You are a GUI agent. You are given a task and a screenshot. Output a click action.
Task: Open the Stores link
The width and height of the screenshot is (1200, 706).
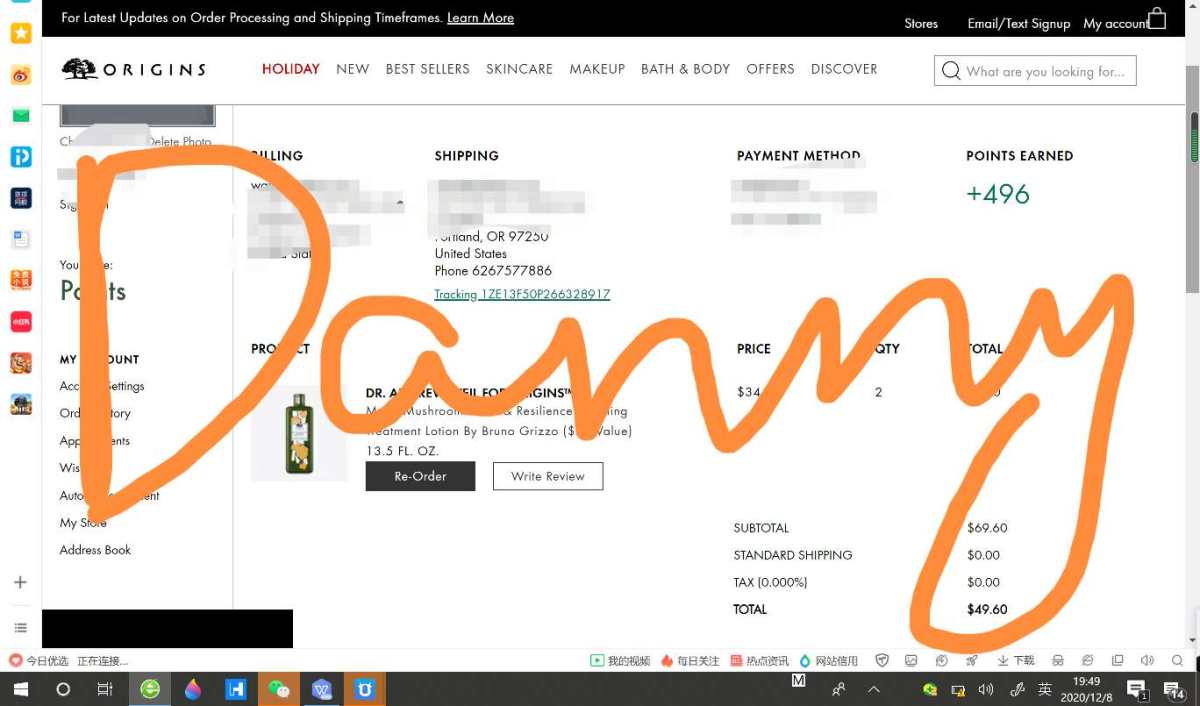(x=921, y=23)
